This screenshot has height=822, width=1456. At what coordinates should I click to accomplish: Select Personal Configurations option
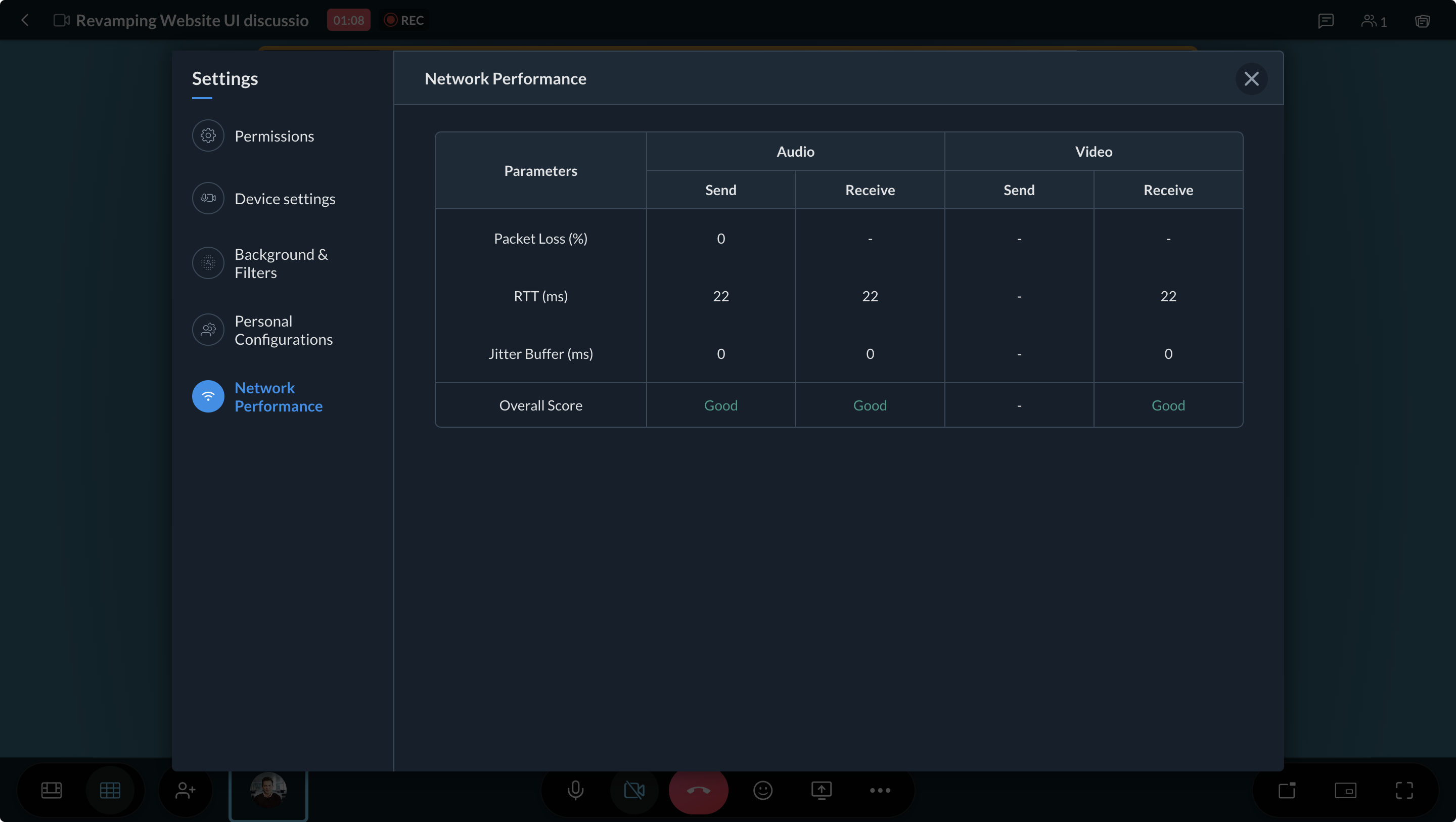283,330
